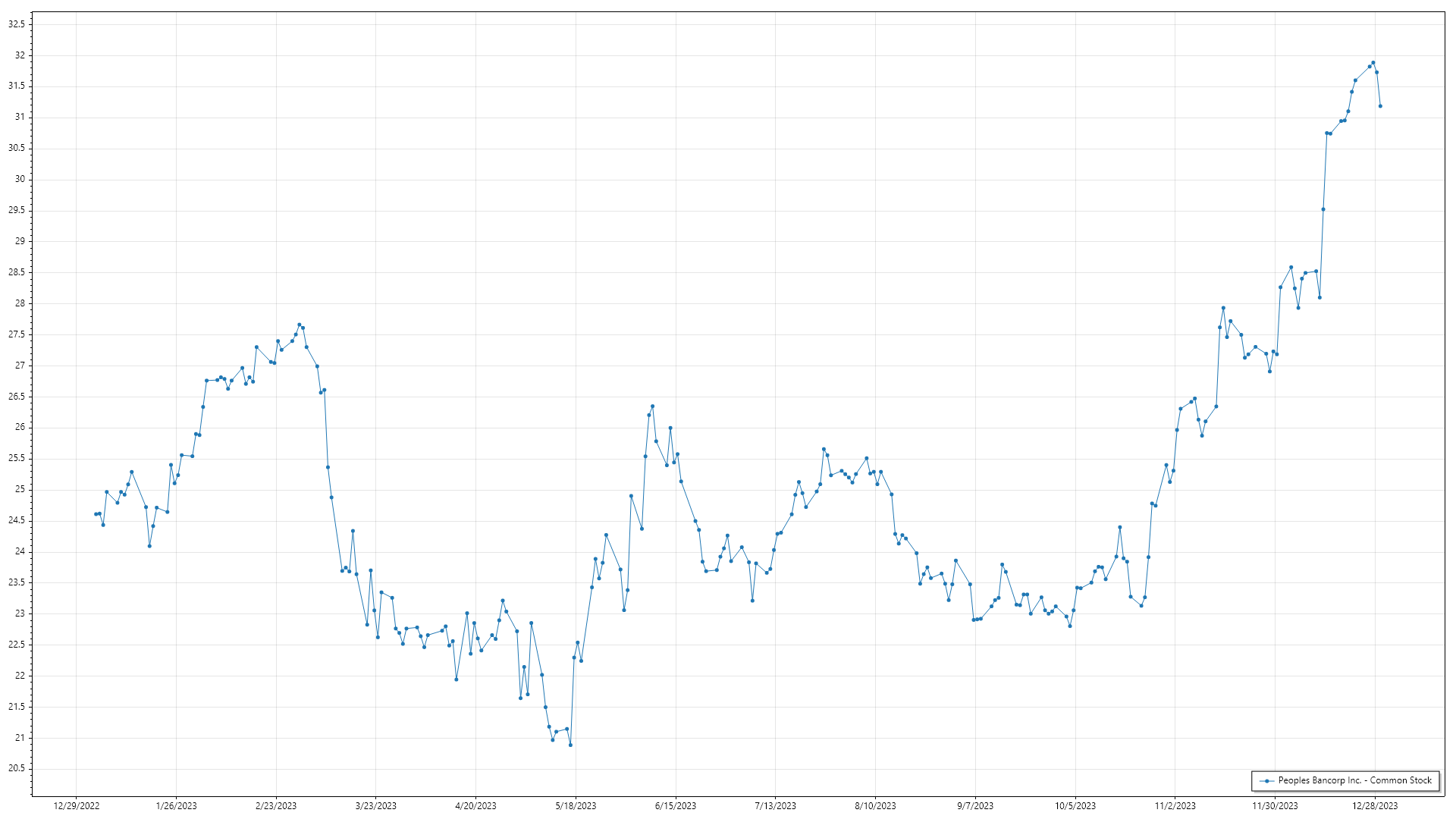This screenshot has height=819, width=1456.
Task: Click the lowest data point below 21
Action: pyautogui.click(x=570, y=745)
